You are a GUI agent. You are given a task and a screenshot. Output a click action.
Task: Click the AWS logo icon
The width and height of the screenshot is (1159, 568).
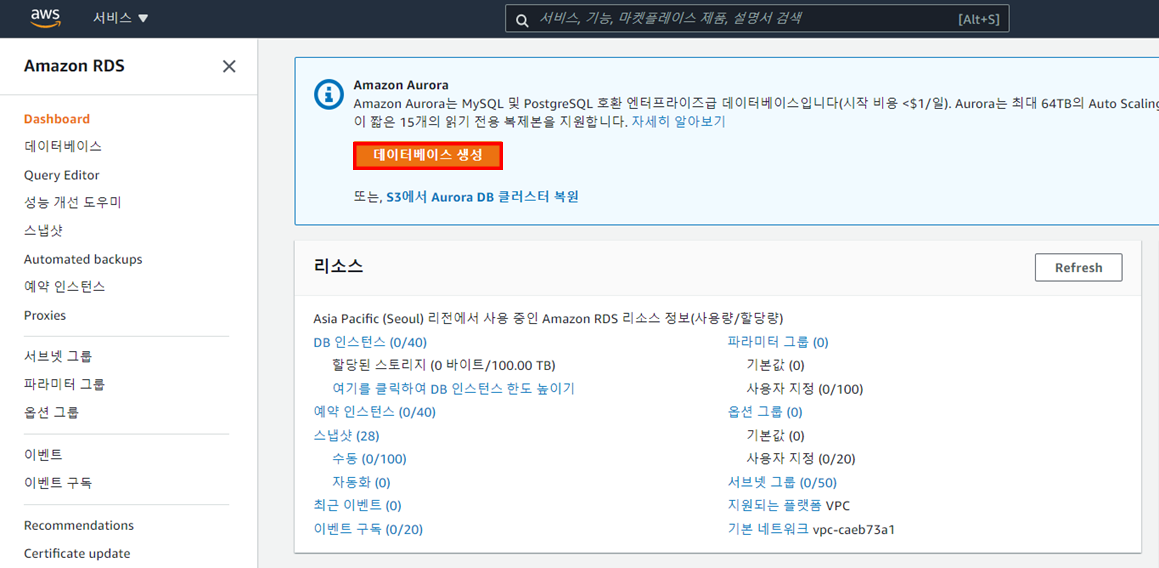click(46, 18)
